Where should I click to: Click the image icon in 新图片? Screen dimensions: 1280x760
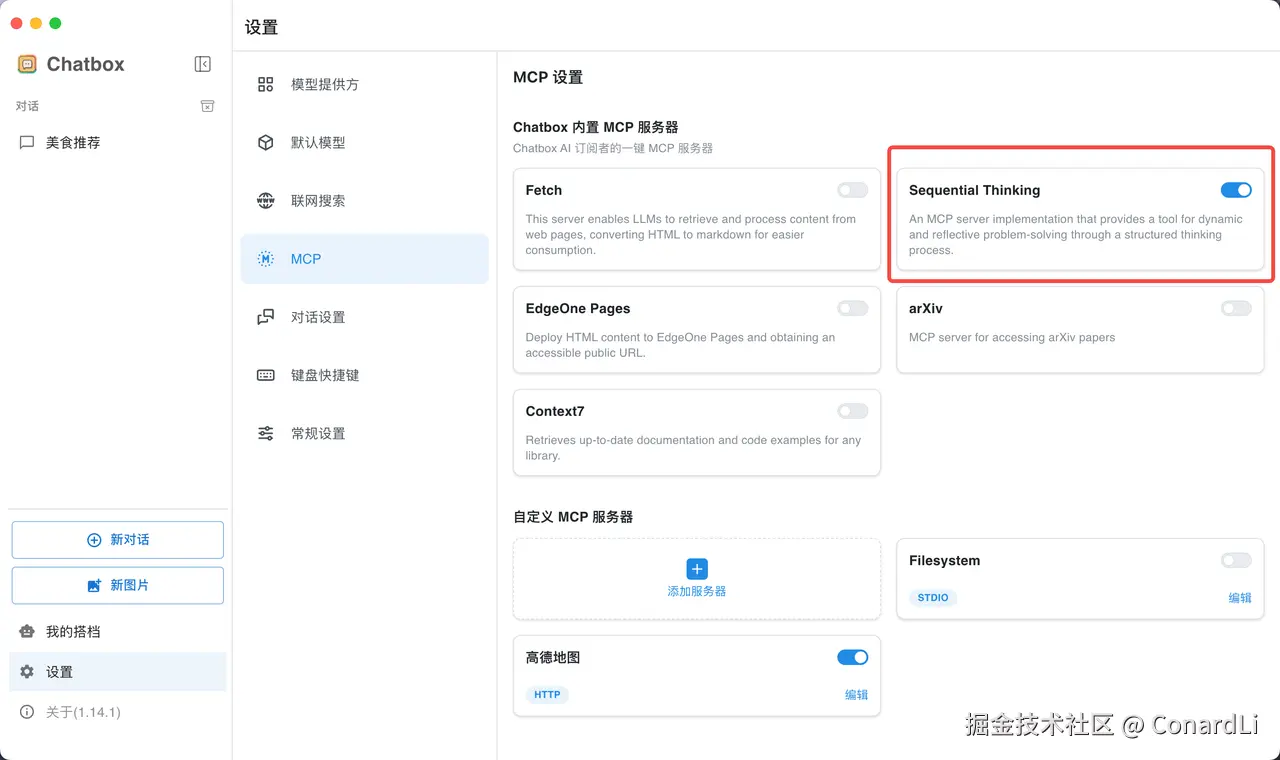click(x=94, y=586)
